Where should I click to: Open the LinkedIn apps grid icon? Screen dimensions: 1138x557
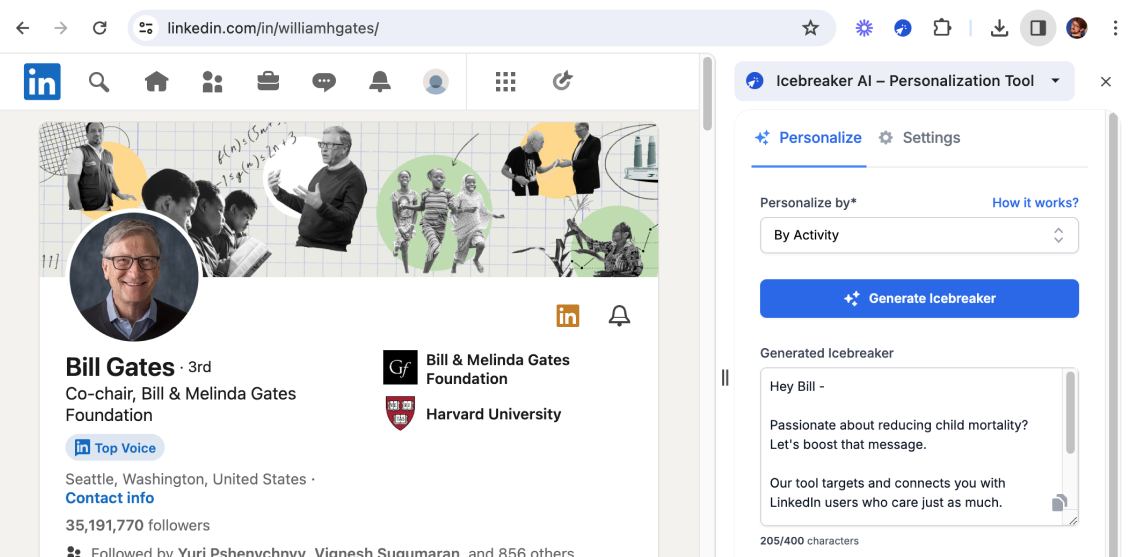506,82
